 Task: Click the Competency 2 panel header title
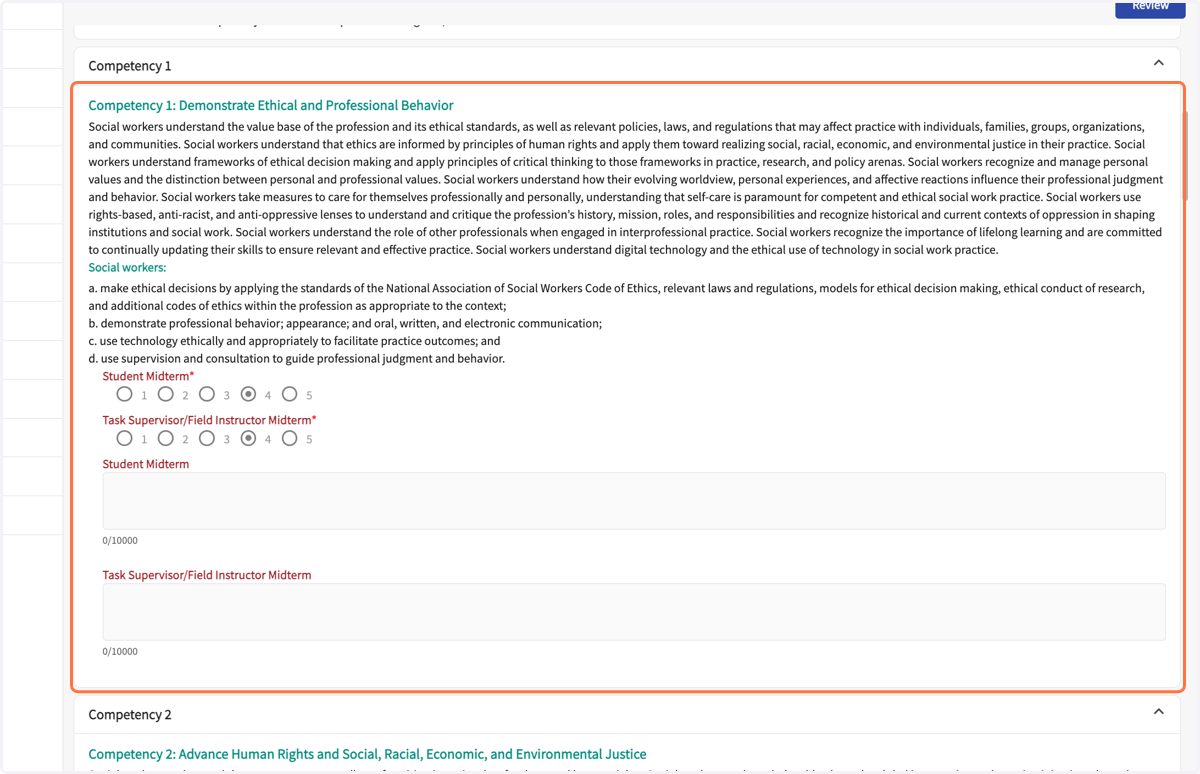click(x=130, y=714)
